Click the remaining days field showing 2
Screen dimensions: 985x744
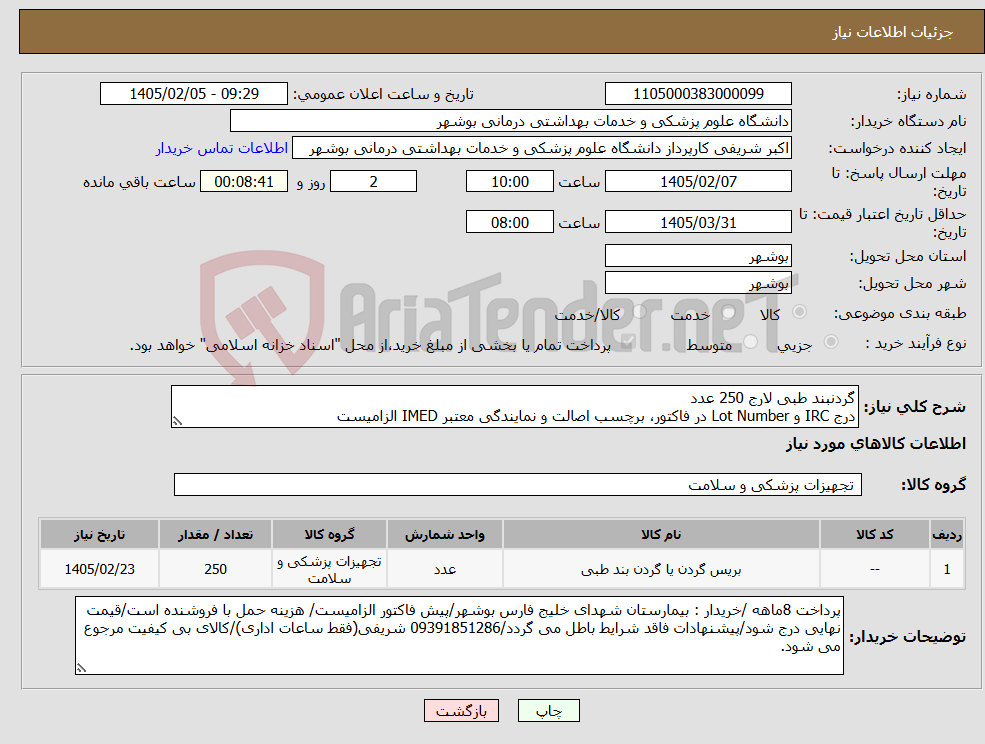click(373, 182)
